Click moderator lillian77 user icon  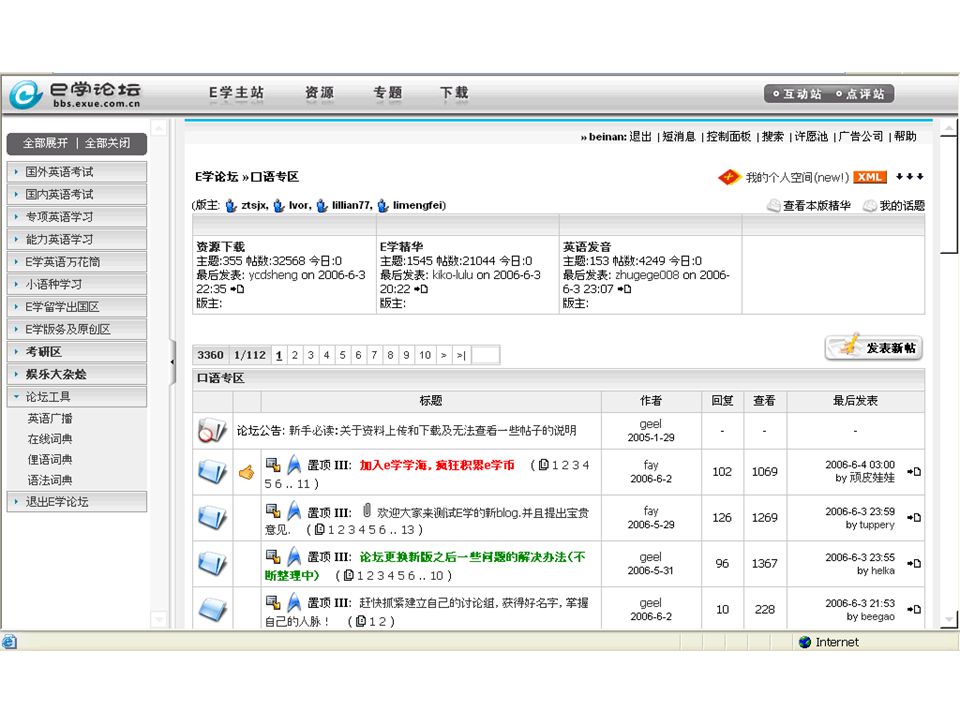[322, 206]
